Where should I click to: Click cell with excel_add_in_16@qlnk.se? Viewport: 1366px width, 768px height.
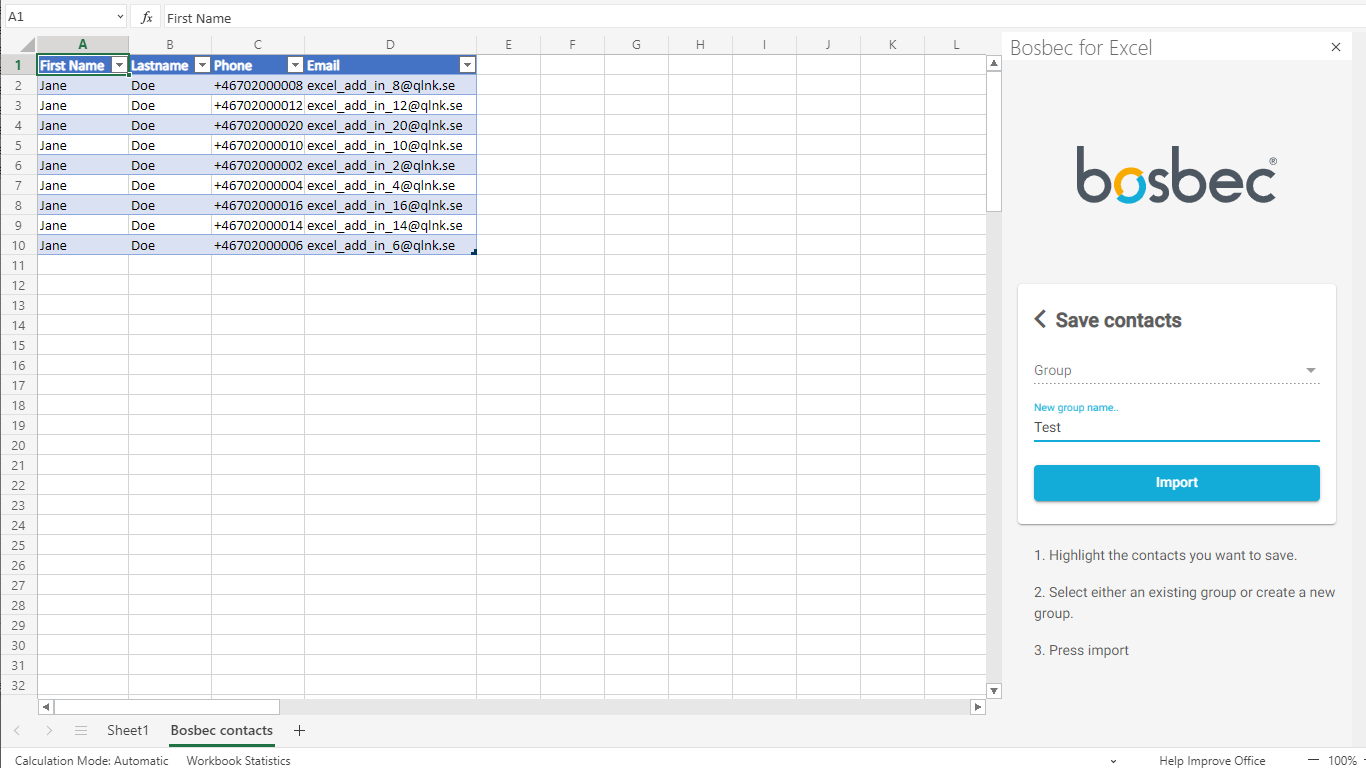pos(390,205)
